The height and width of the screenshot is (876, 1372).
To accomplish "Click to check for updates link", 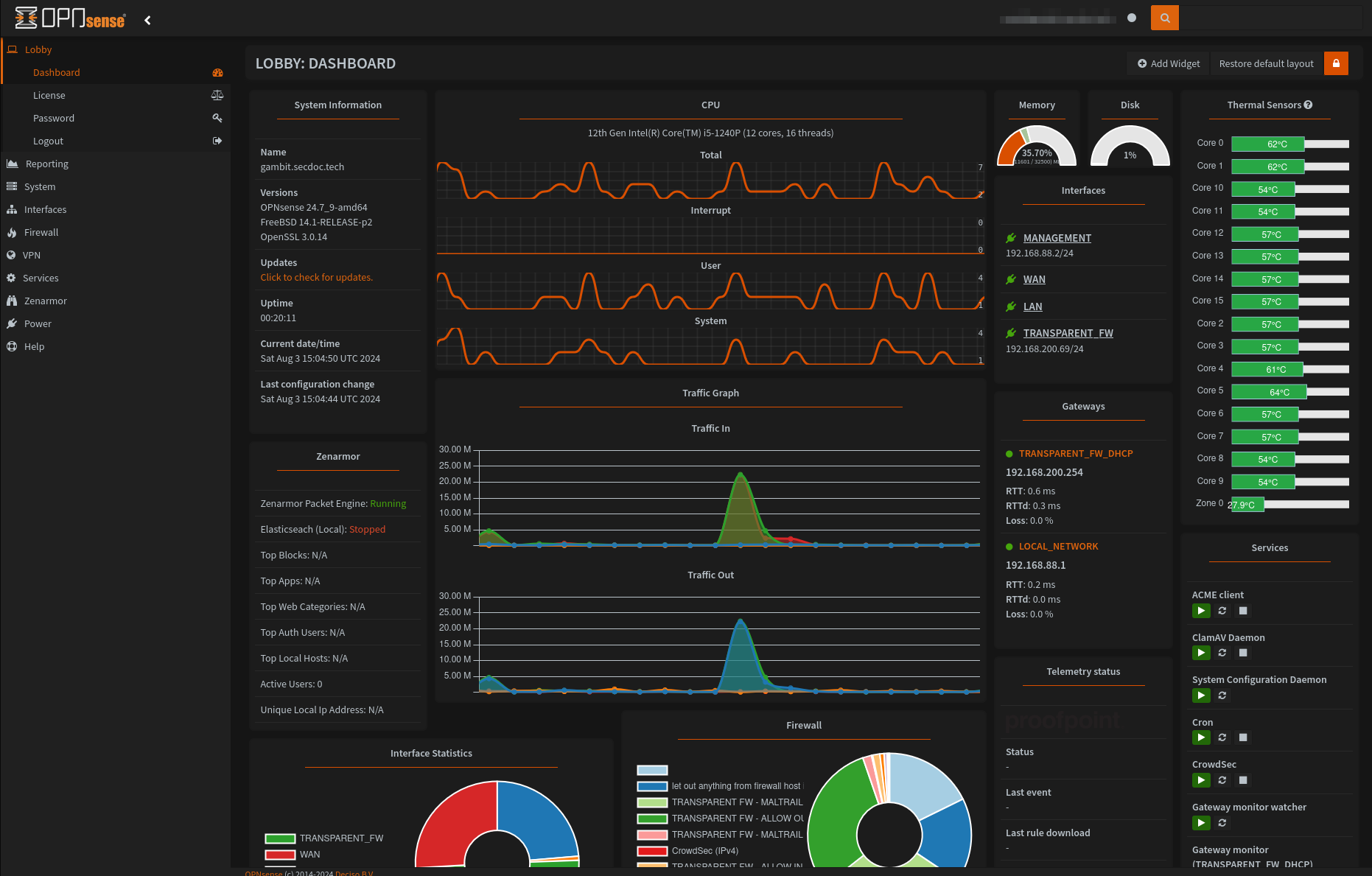I will pyautogui.click(x=316, y=277).
